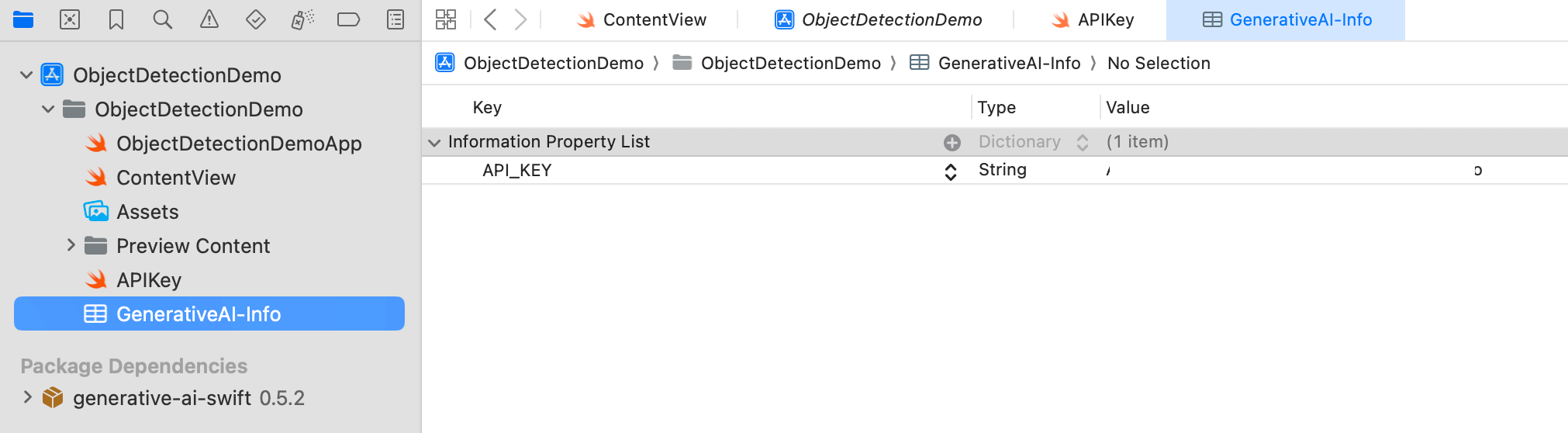Switch to the APIKey tab
Screen dimensions: 1568x433
click(x=1093, y=20)
